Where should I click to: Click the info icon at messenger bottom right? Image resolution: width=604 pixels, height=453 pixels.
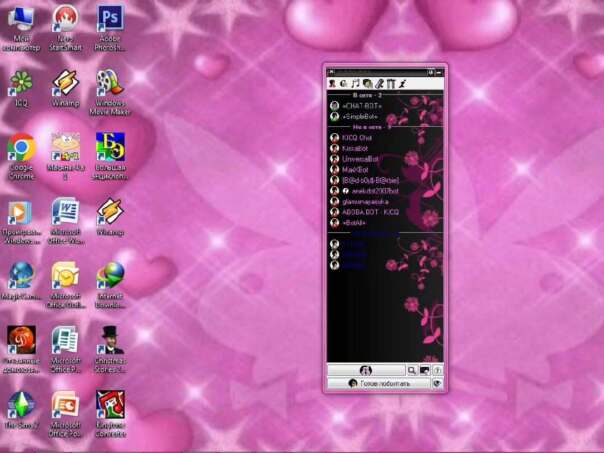click(x=437, y=370)
